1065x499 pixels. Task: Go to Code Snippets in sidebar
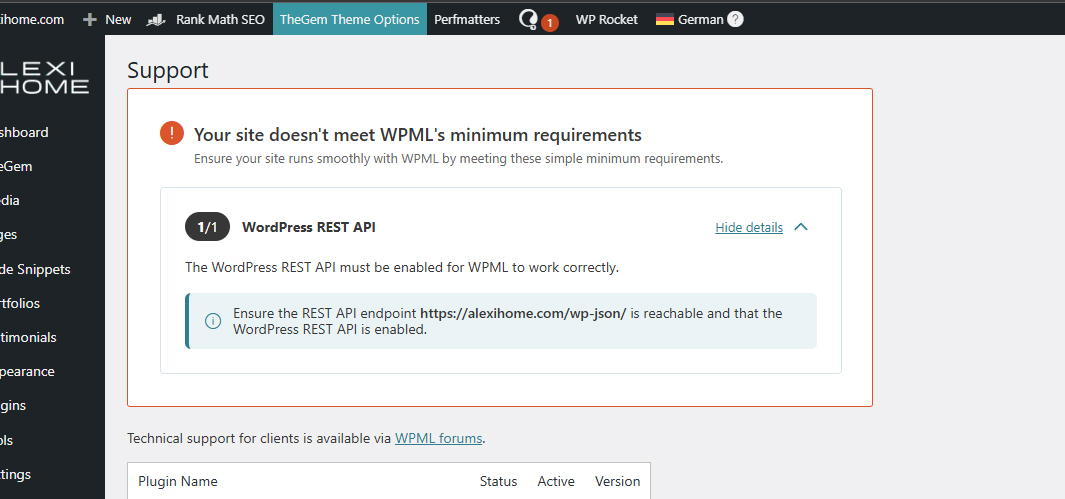pyautogui.click(x=35, y=269)
